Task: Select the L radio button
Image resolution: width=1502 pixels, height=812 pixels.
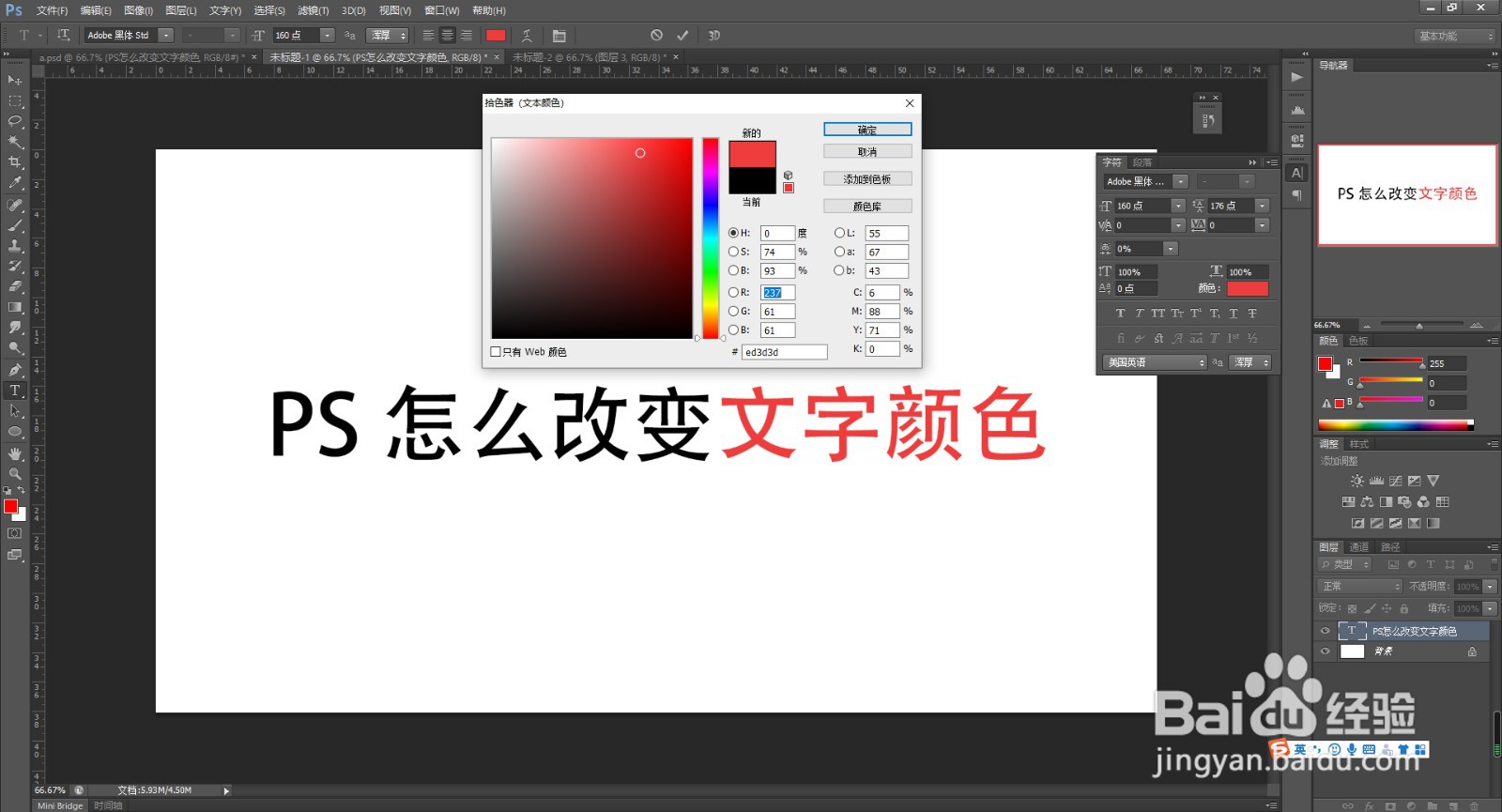Action: point(839,233)
